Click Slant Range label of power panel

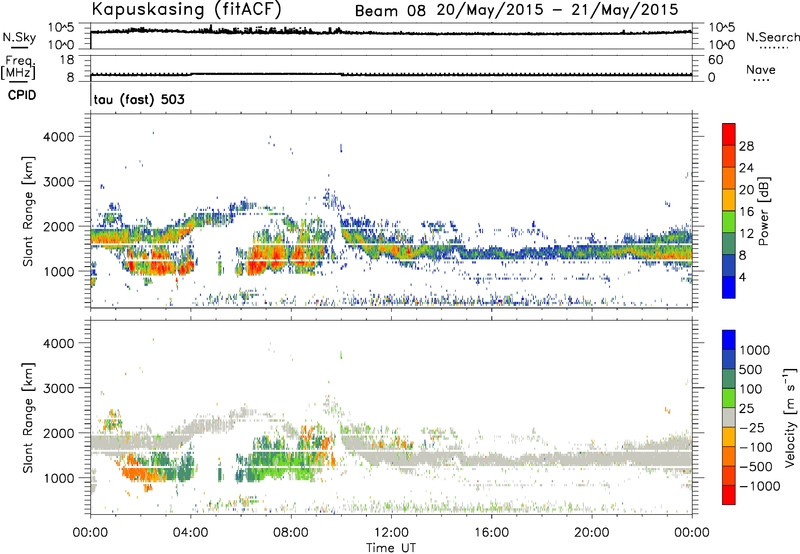[x=28, y=211]
